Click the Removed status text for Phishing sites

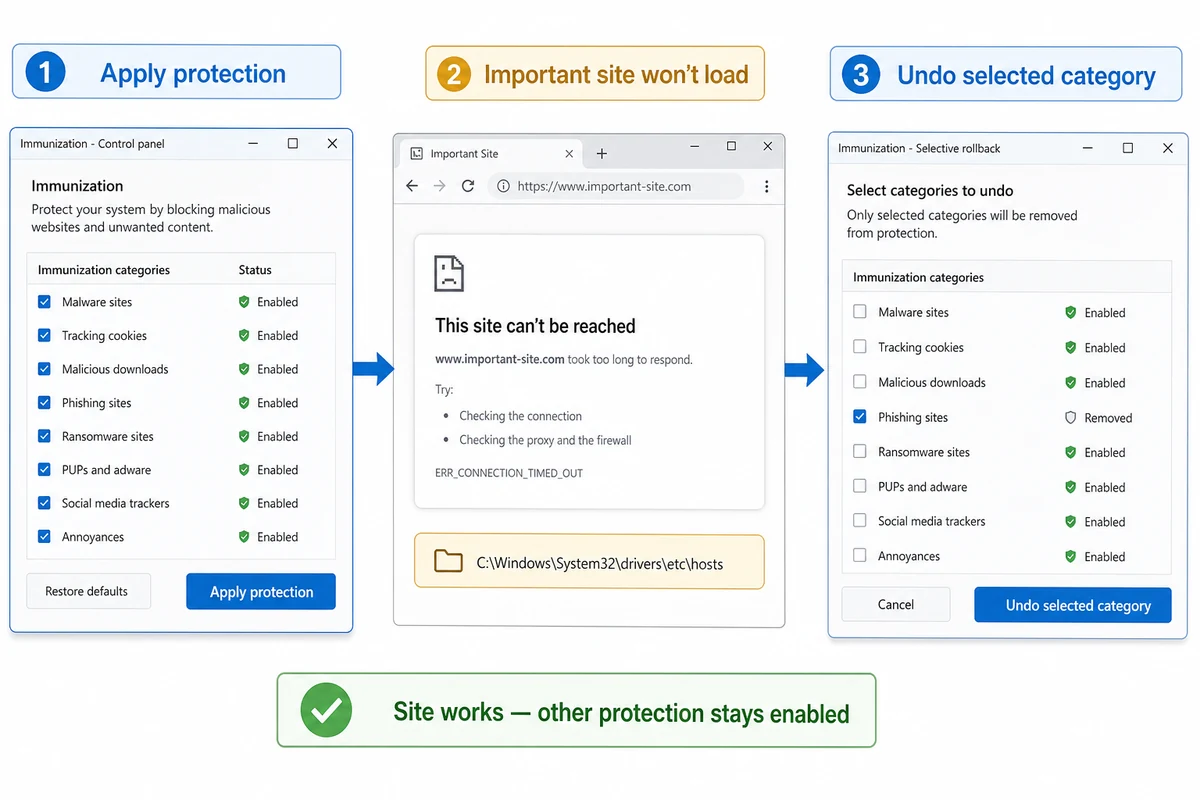point(1108,418)
